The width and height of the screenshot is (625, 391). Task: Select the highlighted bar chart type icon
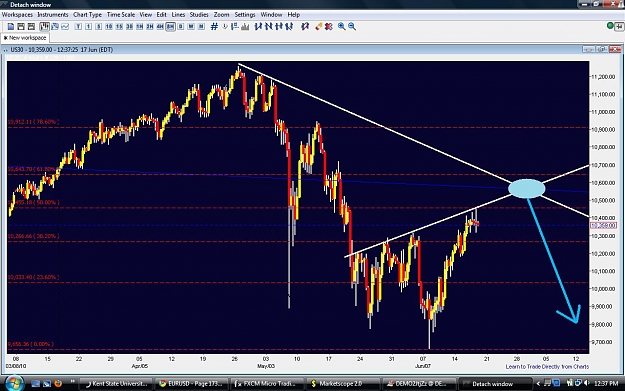(44, 27)
